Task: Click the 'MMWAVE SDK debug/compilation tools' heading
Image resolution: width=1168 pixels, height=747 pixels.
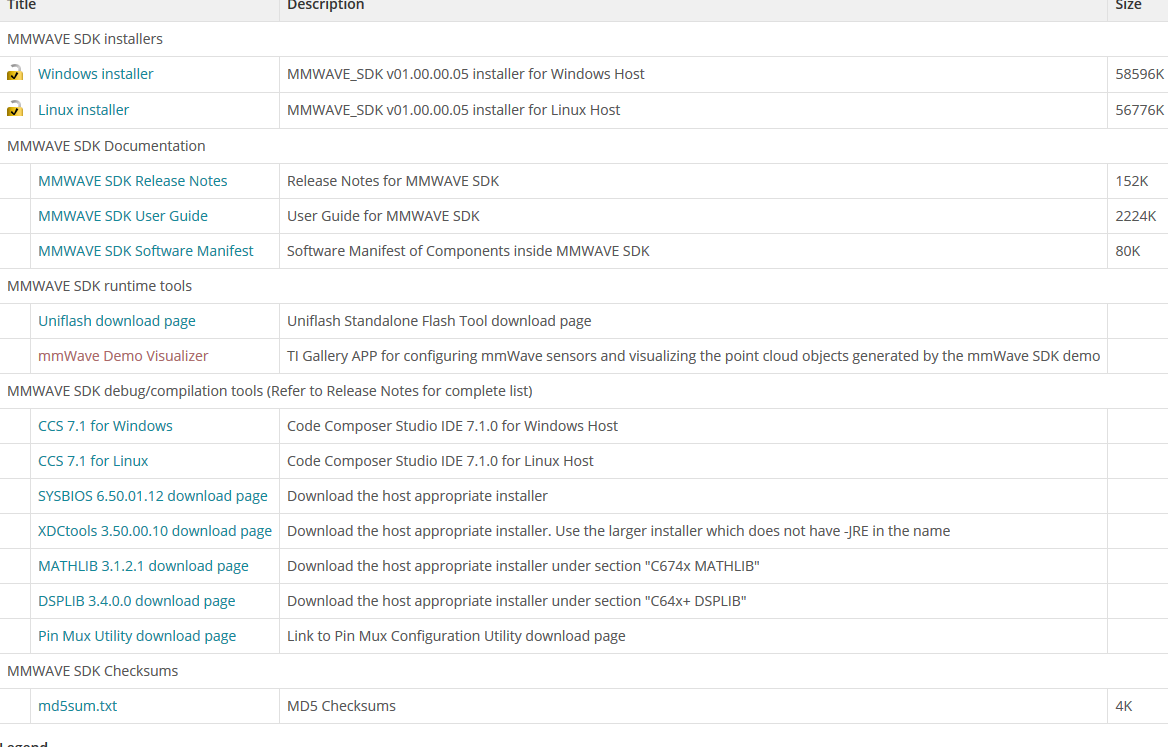Action: tap(270, 391)
